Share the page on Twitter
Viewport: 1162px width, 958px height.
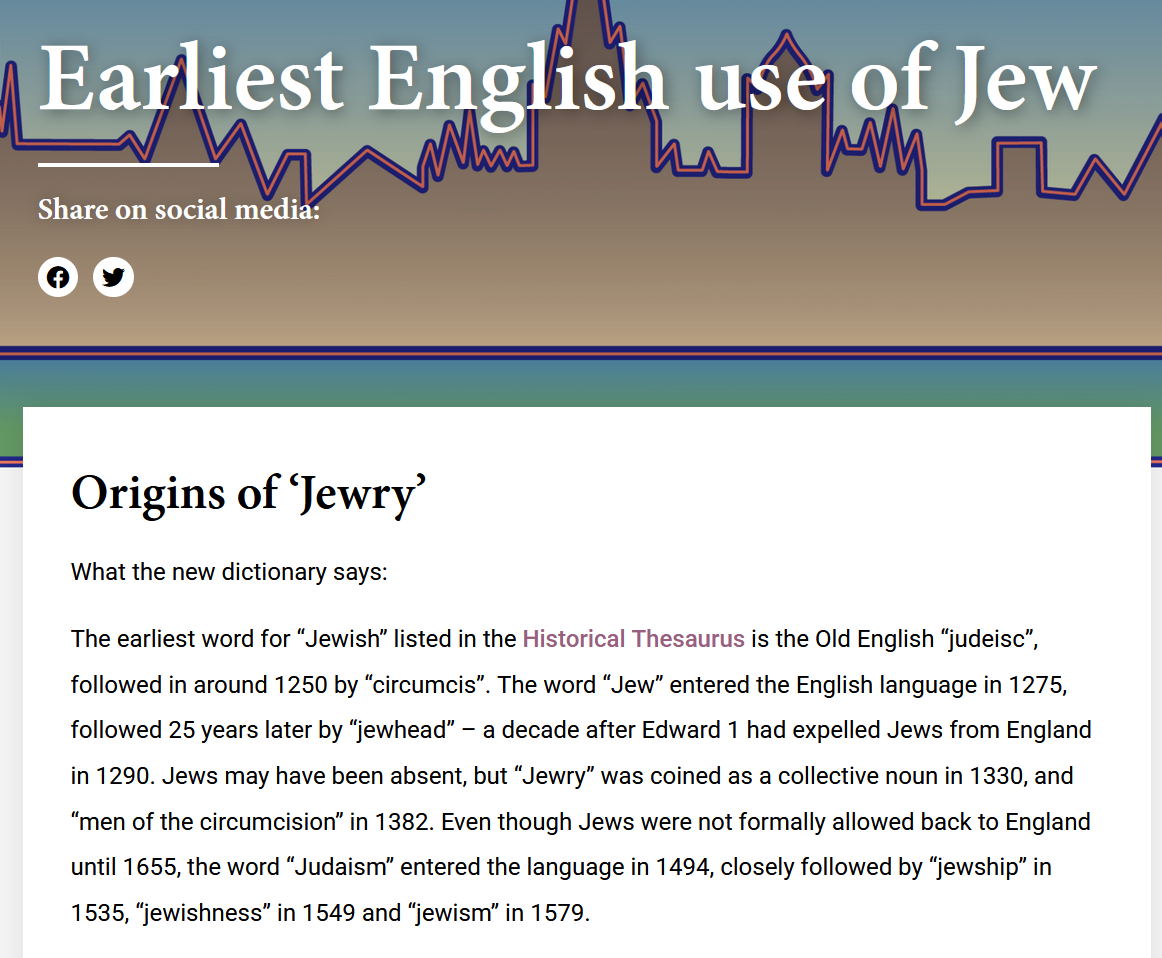(x=113, y=277)
